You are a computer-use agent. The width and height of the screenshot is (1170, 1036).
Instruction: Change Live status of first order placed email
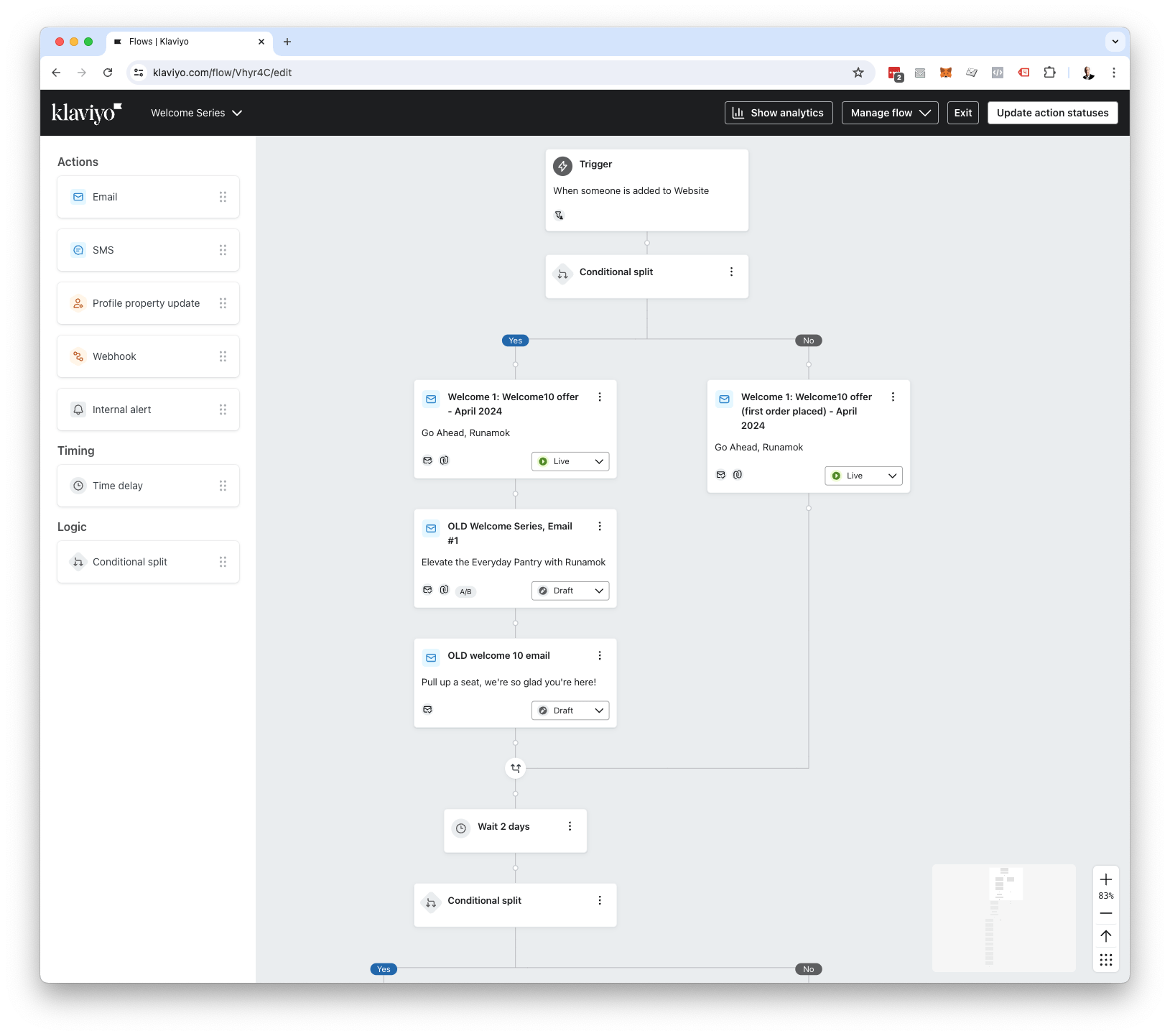click(863, 476)
